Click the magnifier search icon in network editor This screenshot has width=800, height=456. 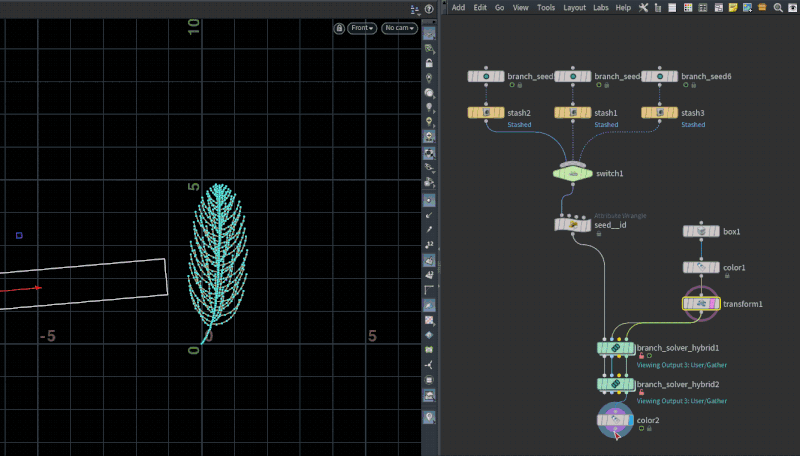click(777, 7)
